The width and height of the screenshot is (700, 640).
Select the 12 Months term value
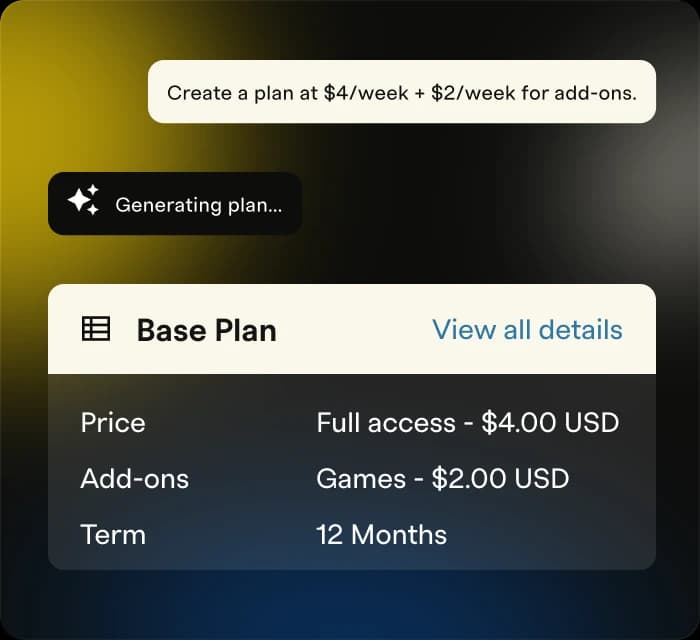(x=381, y=534)
